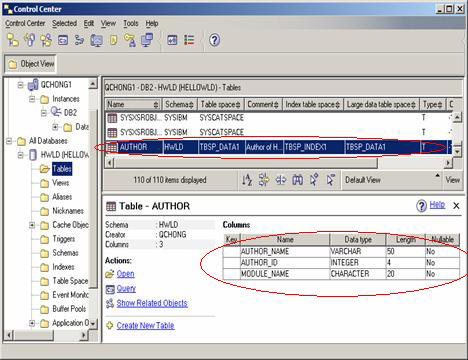
Task: Click the filter icon below table list
Action: [264, 180]
